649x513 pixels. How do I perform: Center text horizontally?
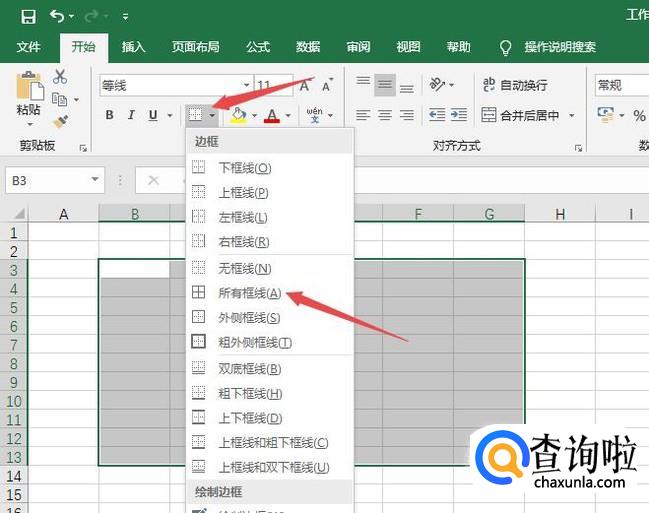[x=385, y=115]
